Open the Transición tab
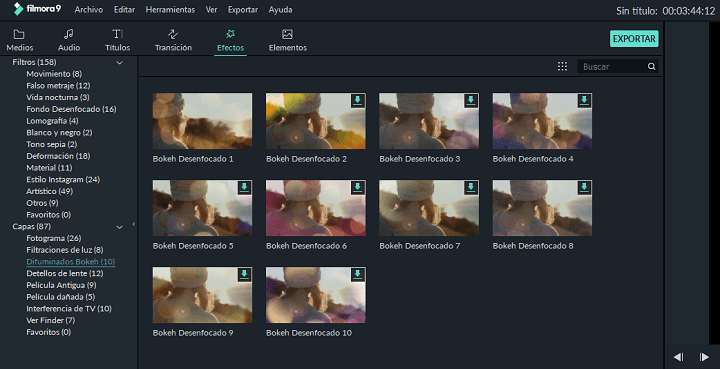 (x=173, y=40)
